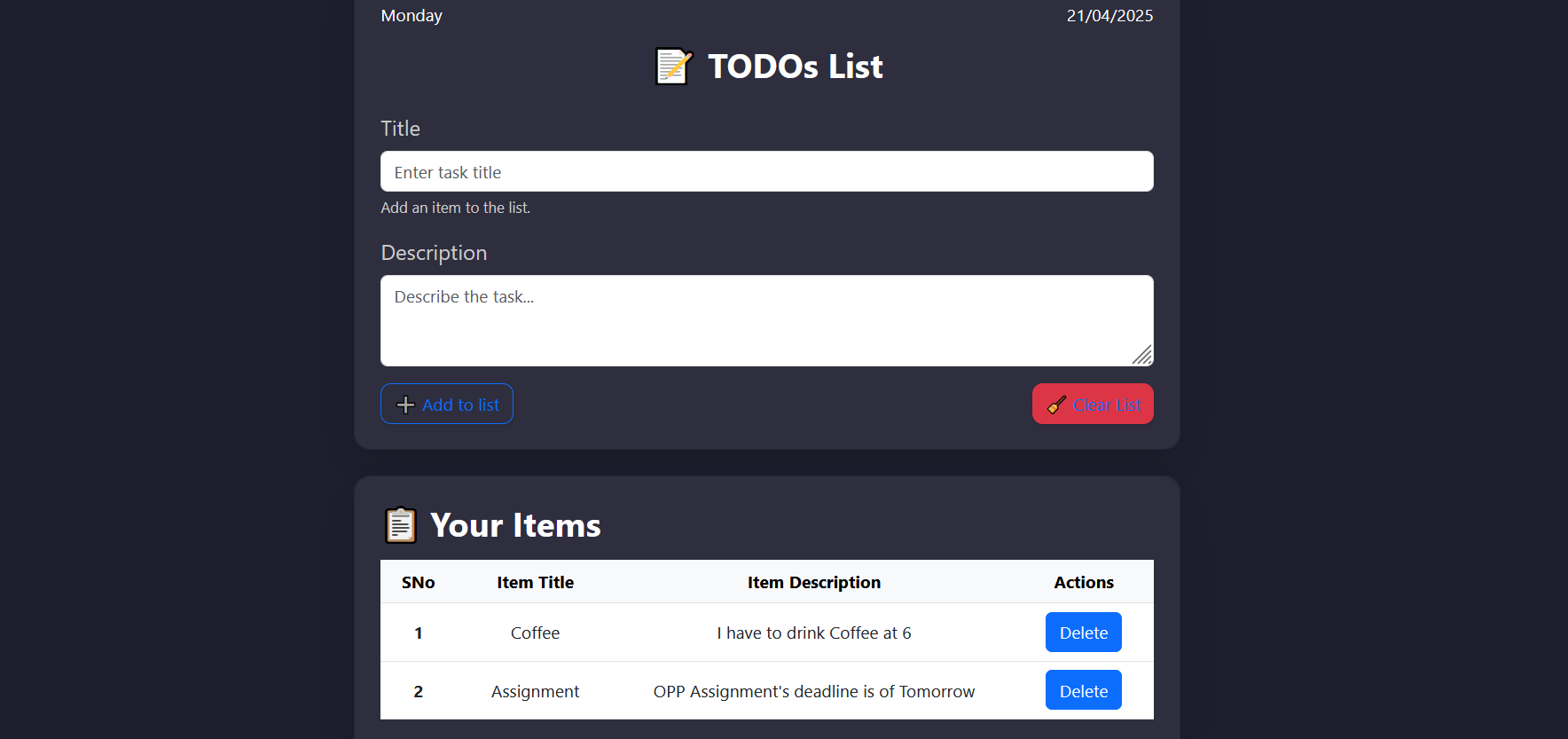The width and height of the screenshot is (1568, 739).
Task: Click the Title input field
Action: click(x=766, y=171)
